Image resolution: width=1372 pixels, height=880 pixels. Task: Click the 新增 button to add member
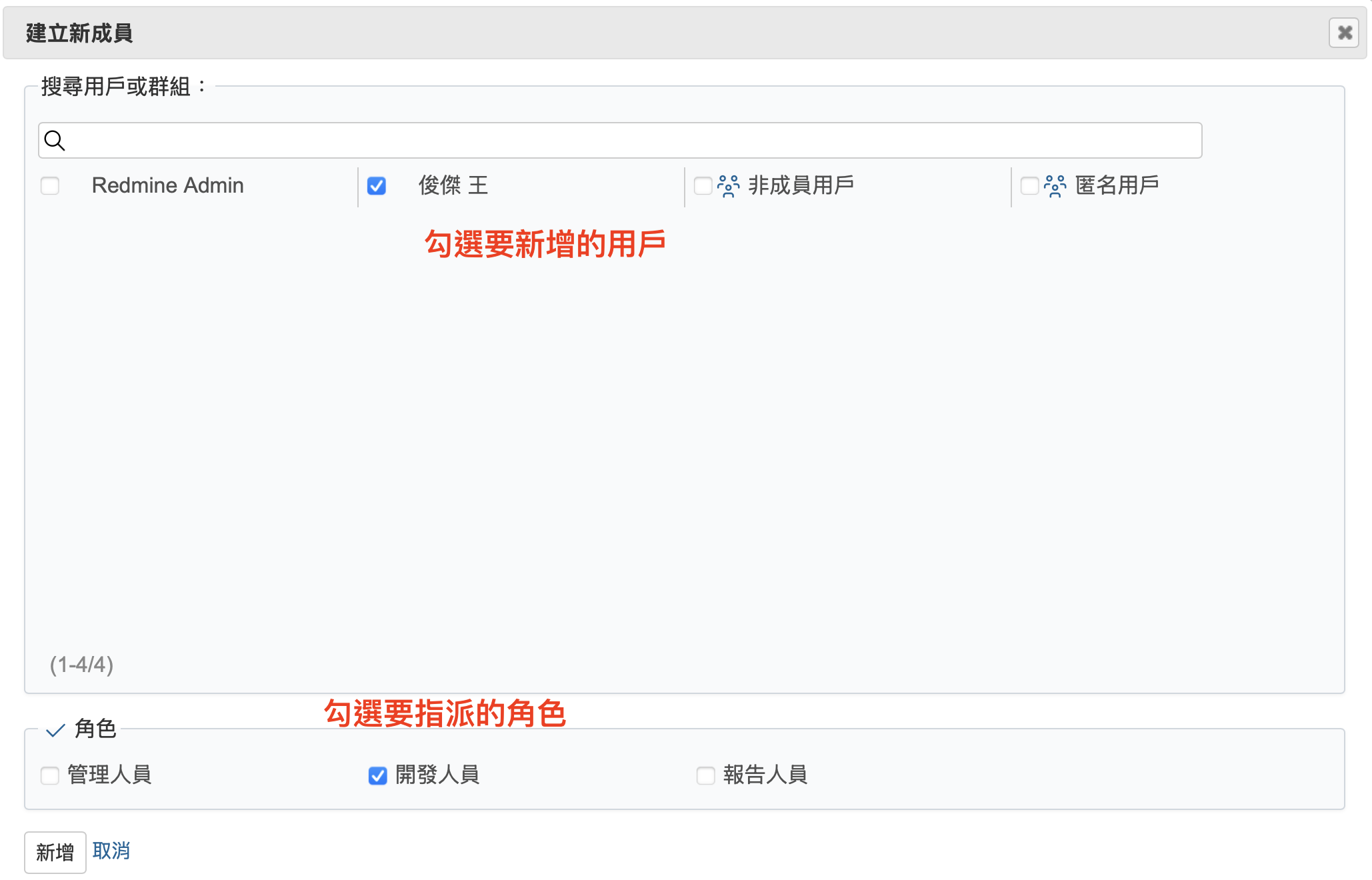click(x=55, y=852)
